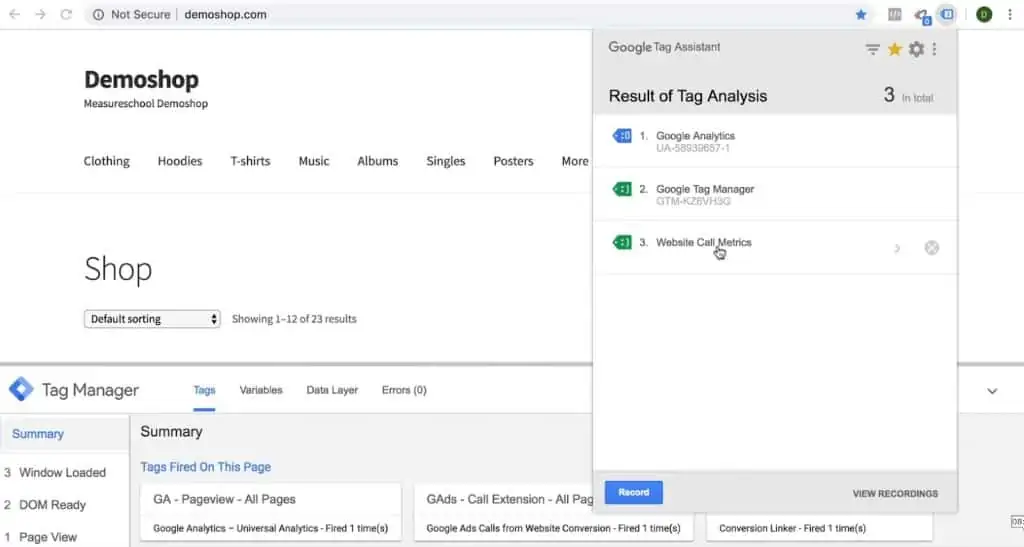Open the More menu item
1024x547 pixels.
575,161
